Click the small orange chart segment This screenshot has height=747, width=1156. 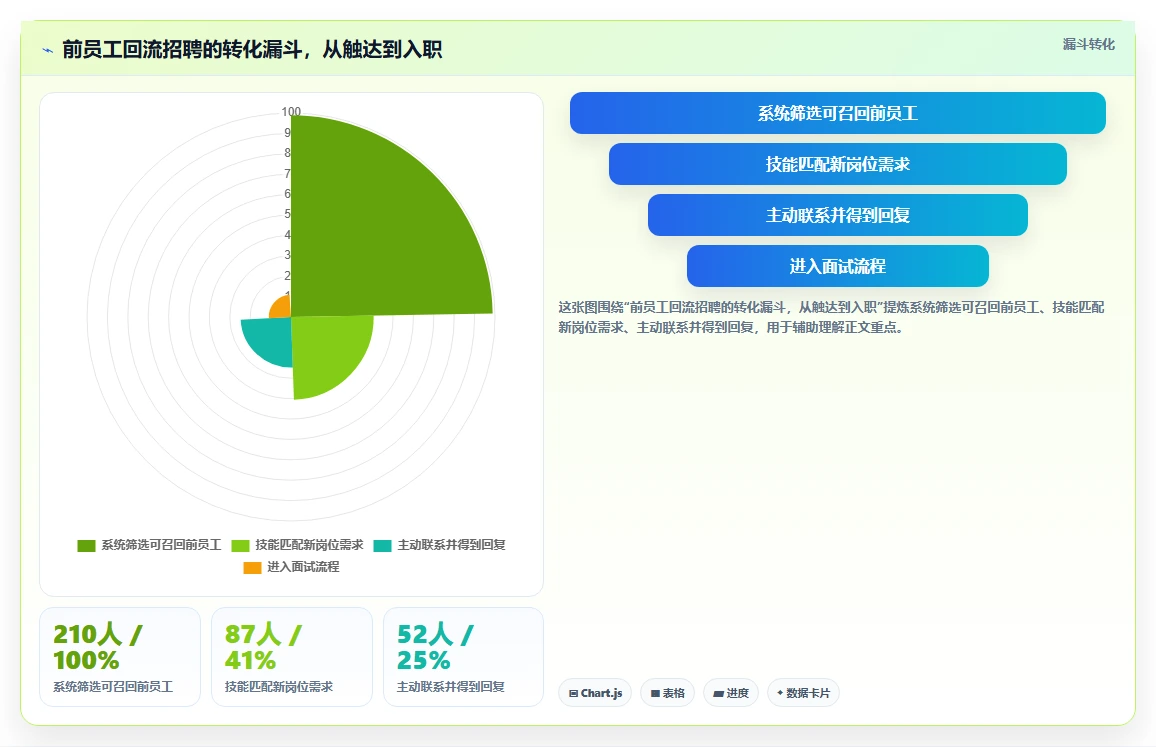click(282, 308)
